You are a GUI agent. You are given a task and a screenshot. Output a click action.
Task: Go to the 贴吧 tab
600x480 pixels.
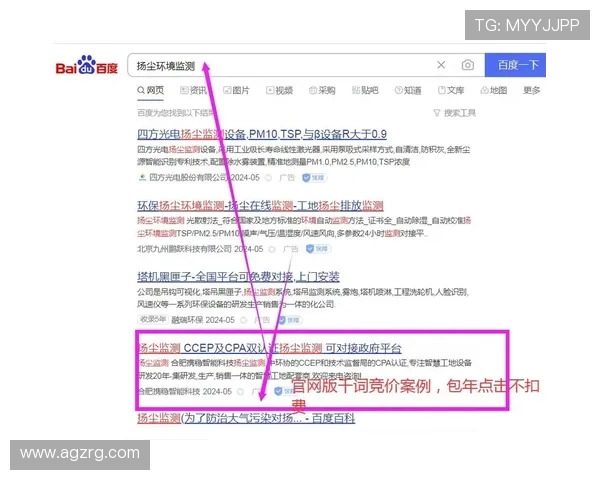[x=365, y=90]
